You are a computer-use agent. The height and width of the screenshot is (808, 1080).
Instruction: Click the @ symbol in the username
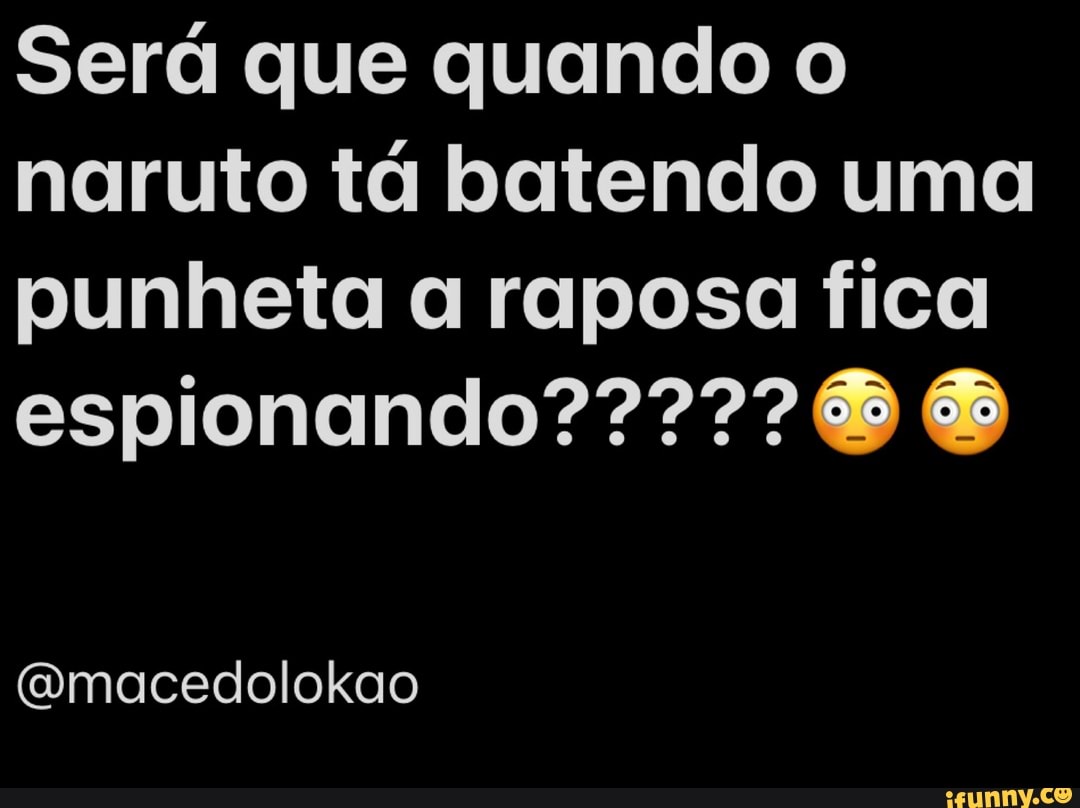coord(39,685)
